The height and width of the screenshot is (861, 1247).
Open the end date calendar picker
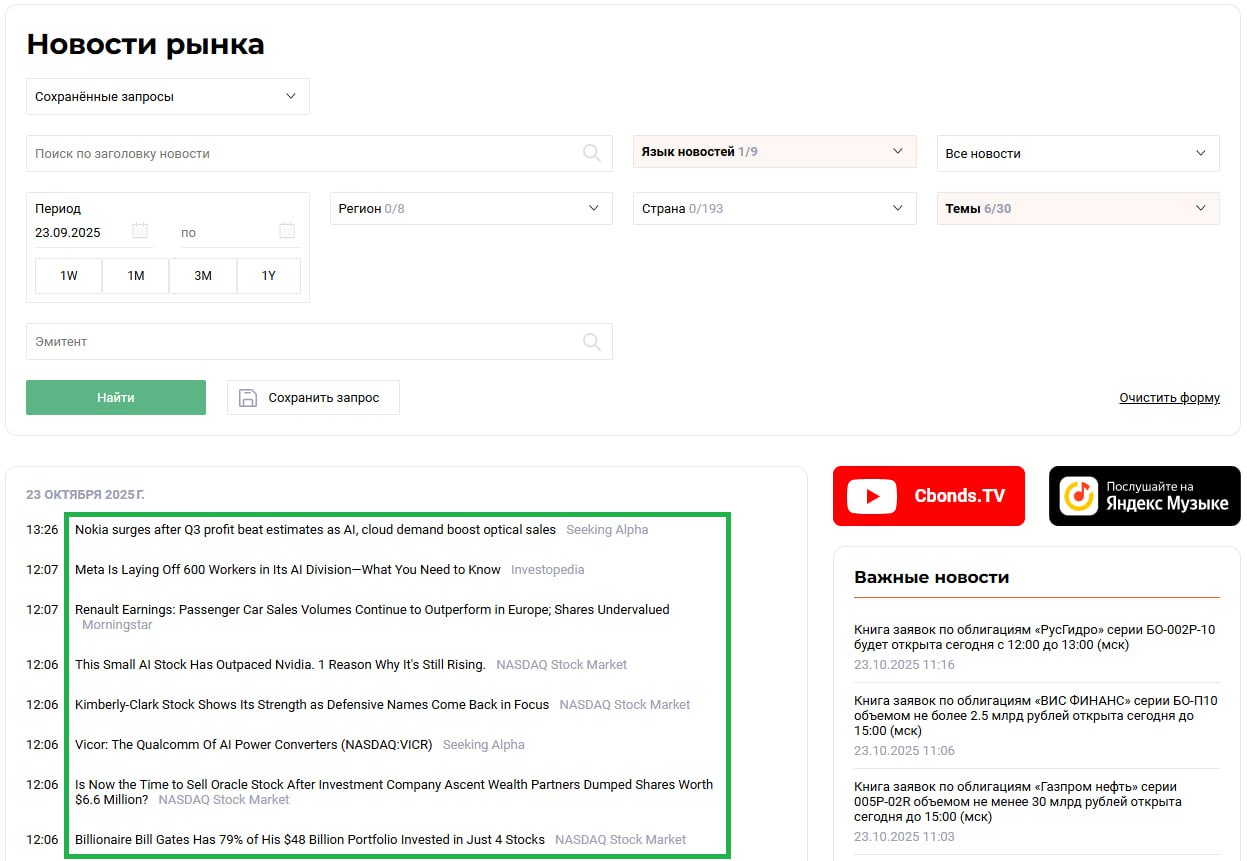pyautogui.click(x=287, y=231)
